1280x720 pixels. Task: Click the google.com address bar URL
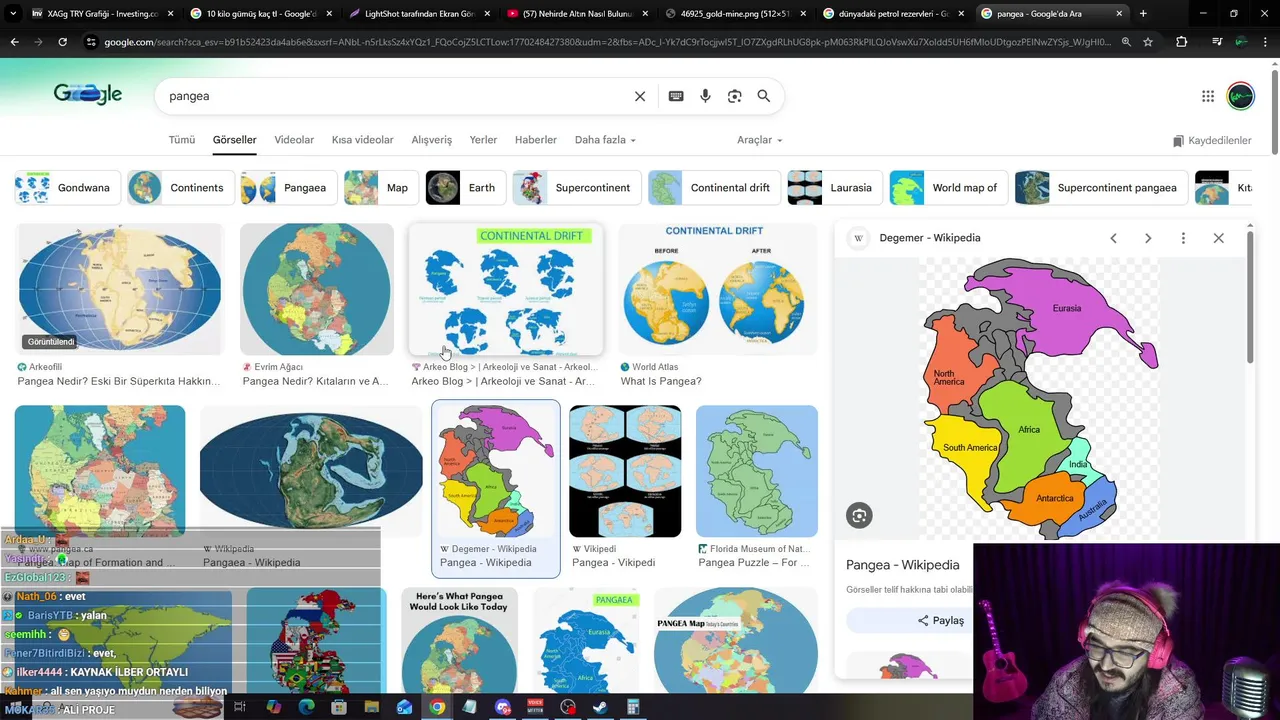pyautogui.click(x=606, y=42)
